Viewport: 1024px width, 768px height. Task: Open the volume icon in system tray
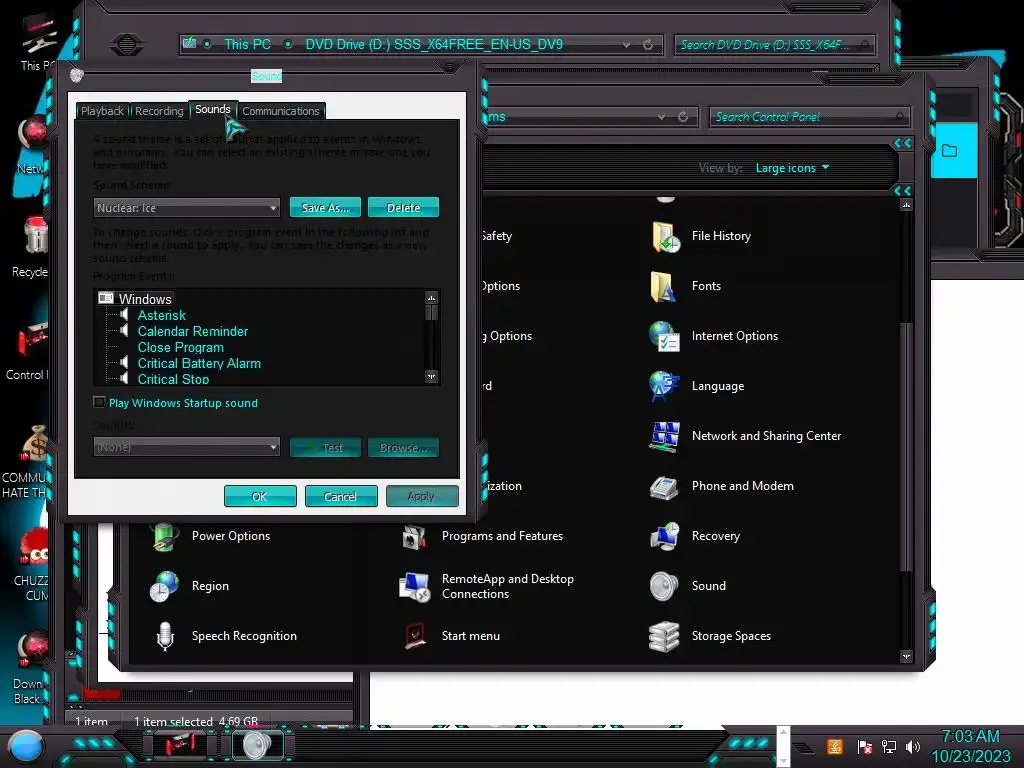pyautogui.click(x=913, y=747)
